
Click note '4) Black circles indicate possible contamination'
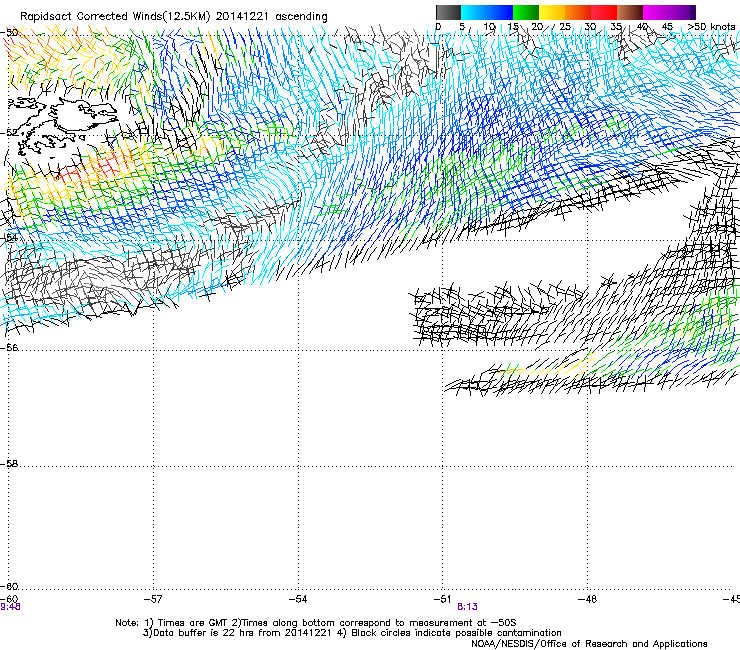tap(448, 633)
